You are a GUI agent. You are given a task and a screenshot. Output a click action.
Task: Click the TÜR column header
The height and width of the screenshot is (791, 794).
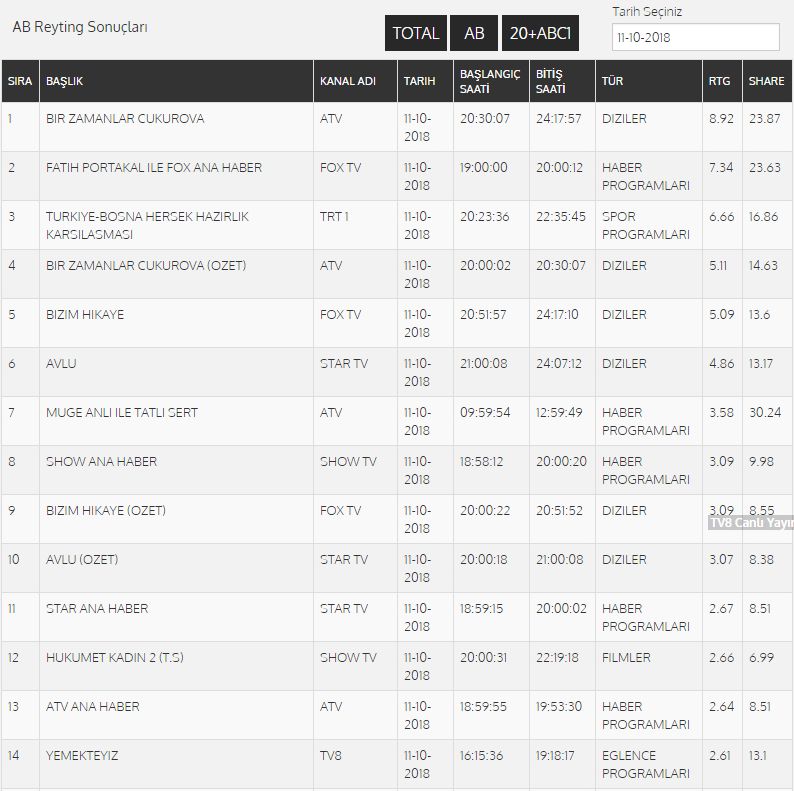tap(612, 81)
